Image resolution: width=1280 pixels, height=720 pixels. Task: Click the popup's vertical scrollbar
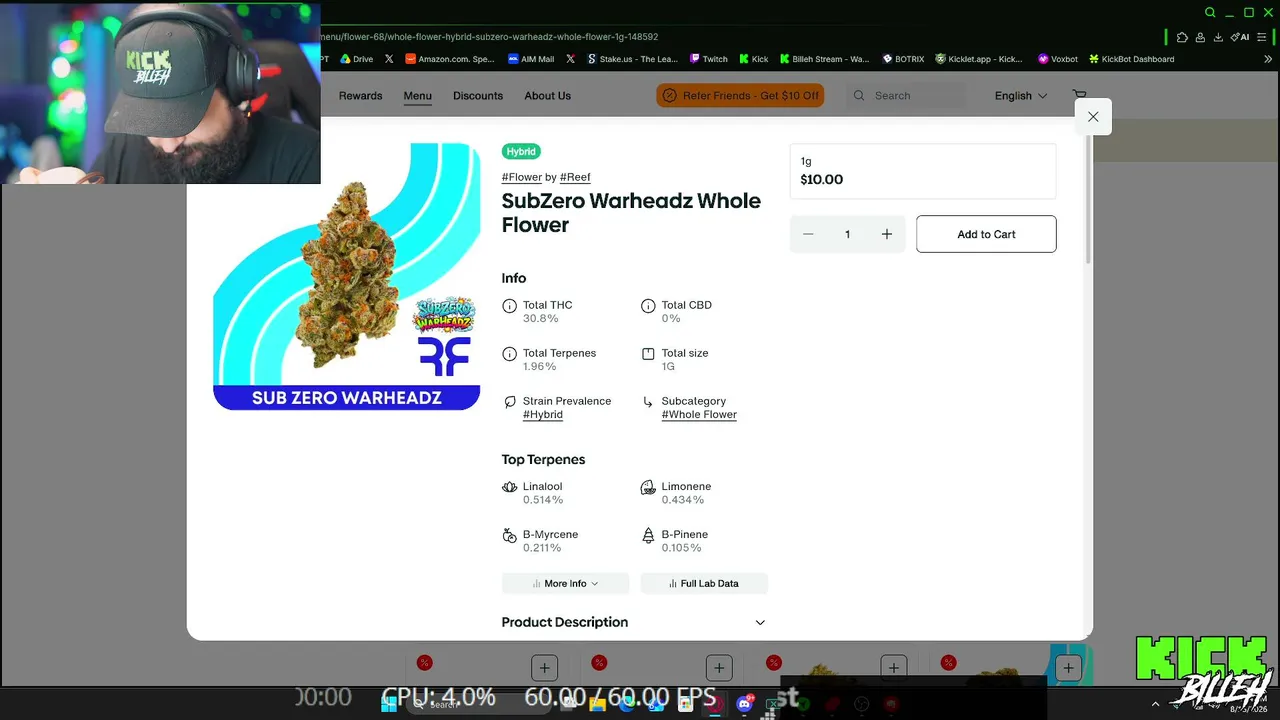(1088, 200)
